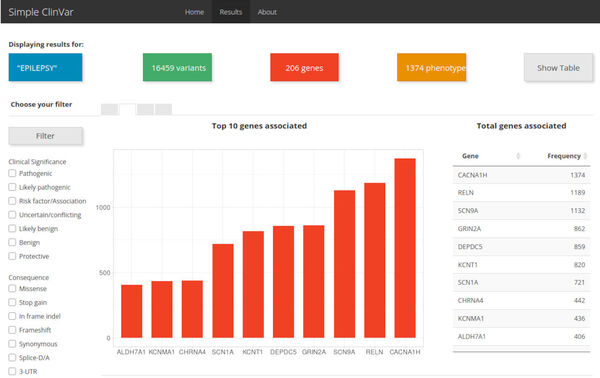The height and width of the screenshot is (378, 600).
Task: Open the Home menu item
Action: 194,12
